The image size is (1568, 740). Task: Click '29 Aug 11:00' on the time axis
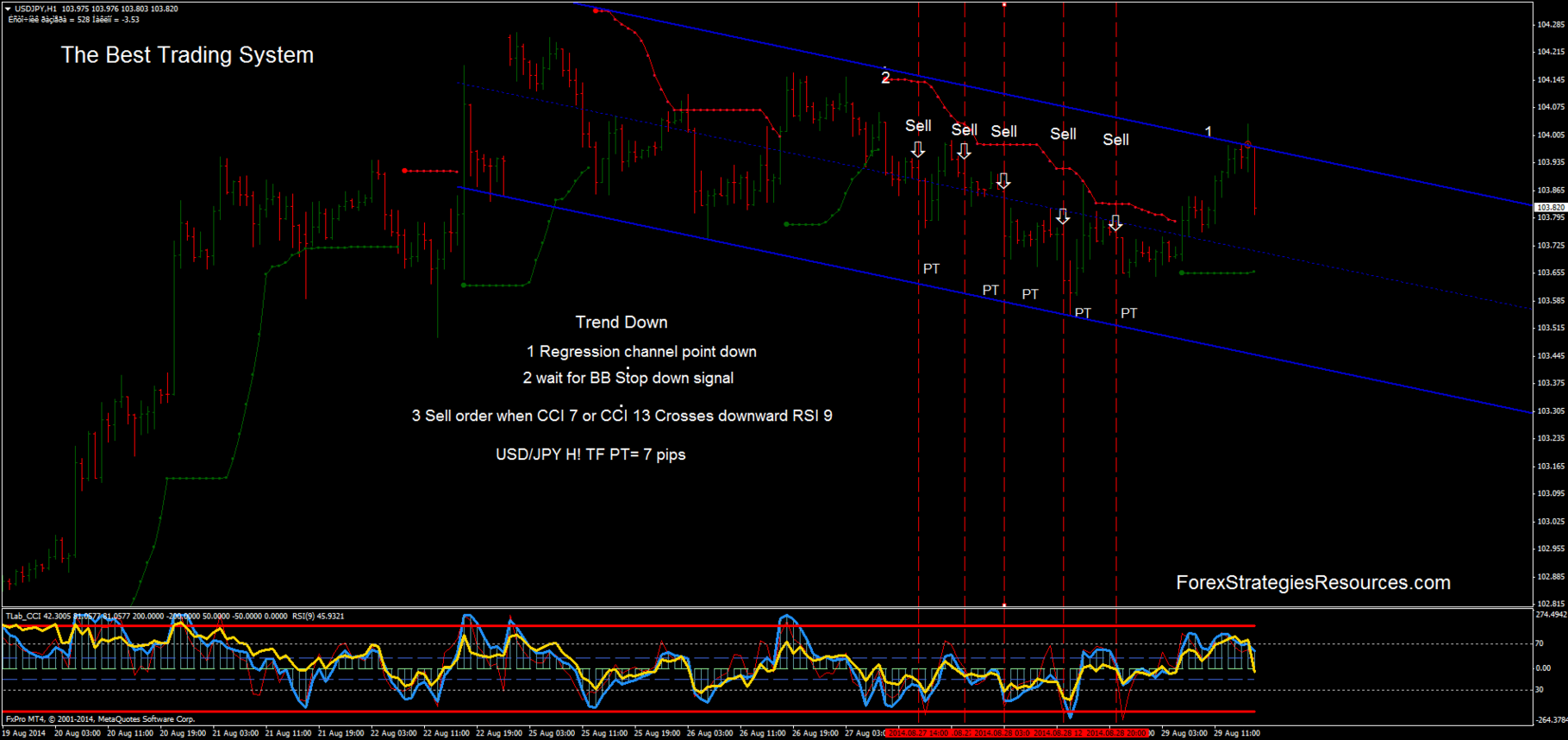(x=1237, y=733)
